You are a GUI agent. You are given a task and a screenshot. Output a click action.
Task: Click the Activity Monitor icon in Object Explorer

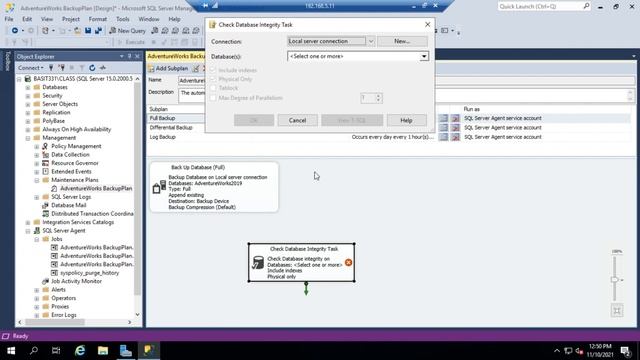pyautogui.click(x=103, y=68)
